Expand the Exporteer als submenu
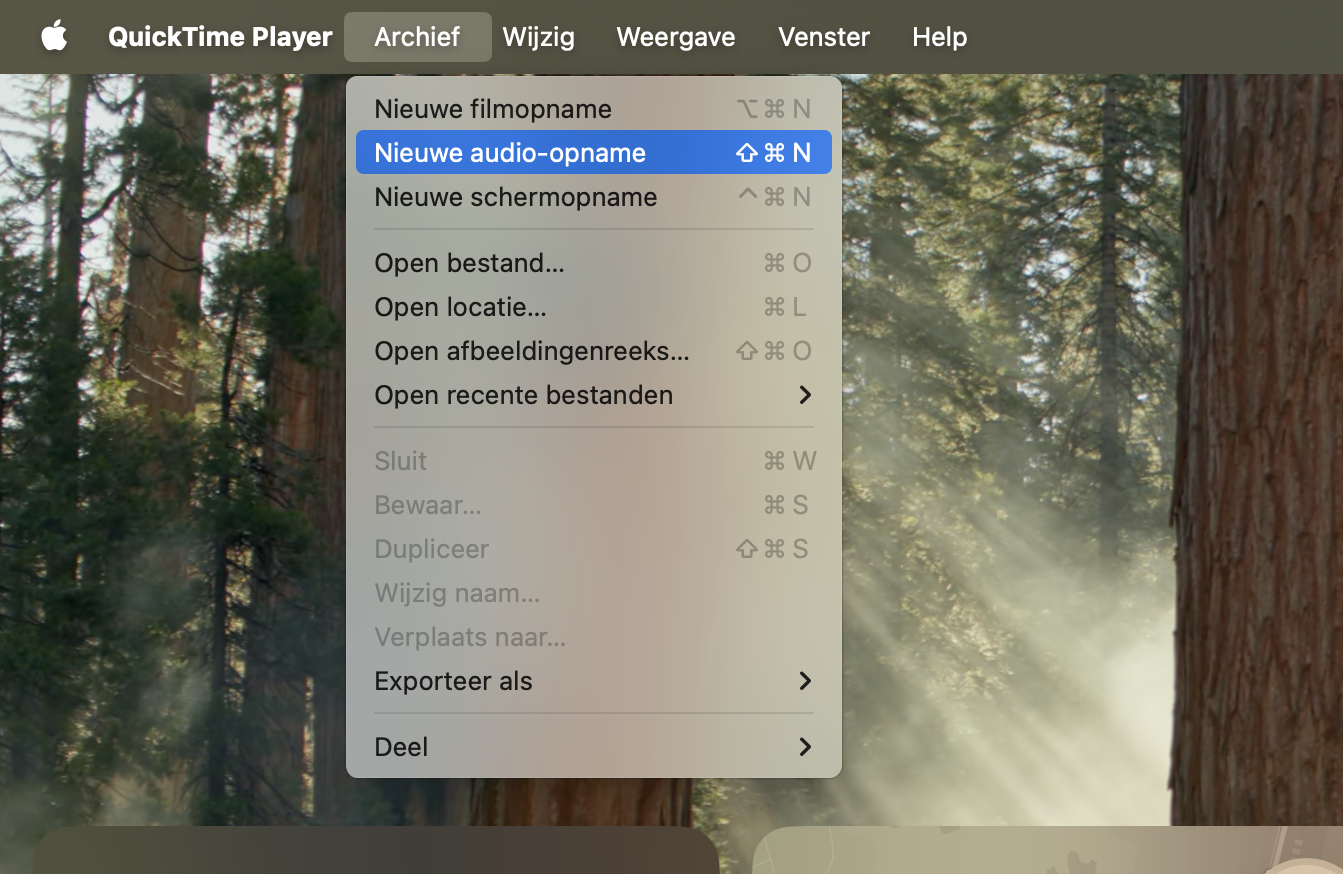 (594, 681)
